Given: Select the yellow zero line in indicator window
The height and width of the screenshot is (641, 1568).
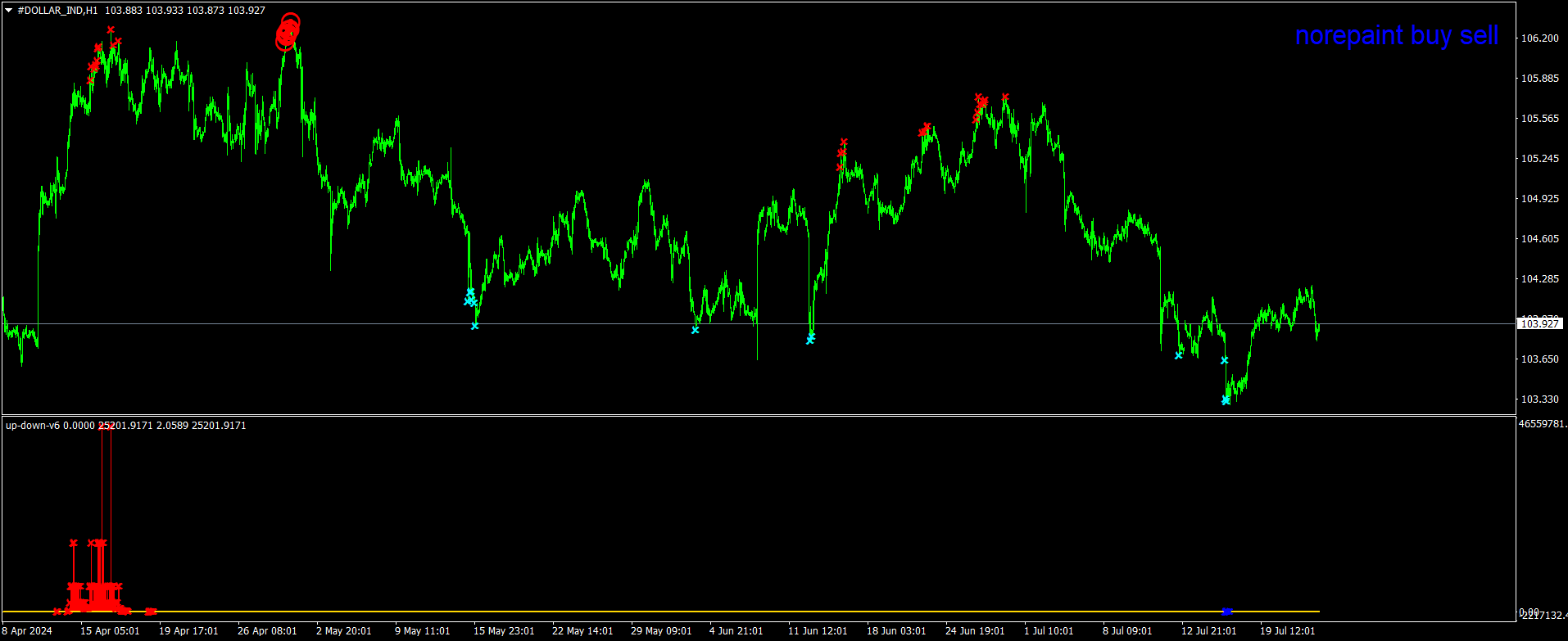Looking at the screenshot, I should (x=655, y=612).
